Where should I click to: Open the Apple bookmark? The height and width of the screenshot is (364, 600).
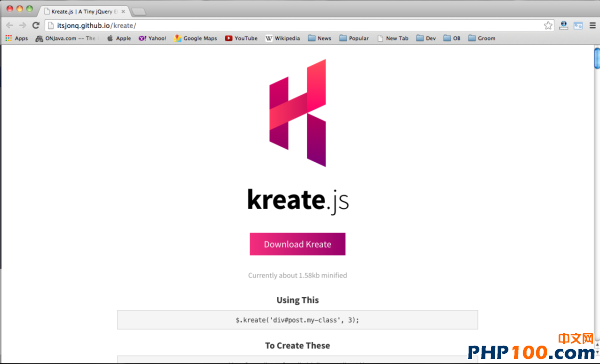[119, 38]
